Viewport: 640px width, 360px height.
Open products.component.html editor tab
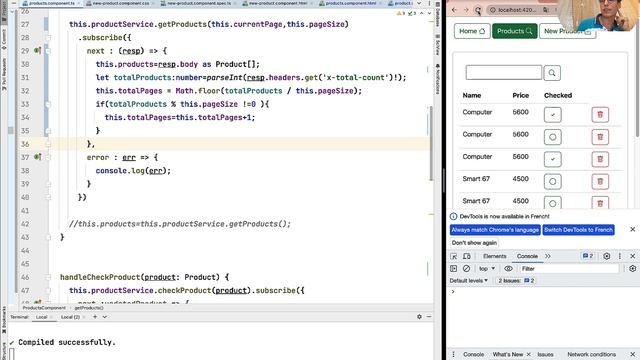[351, 3]
